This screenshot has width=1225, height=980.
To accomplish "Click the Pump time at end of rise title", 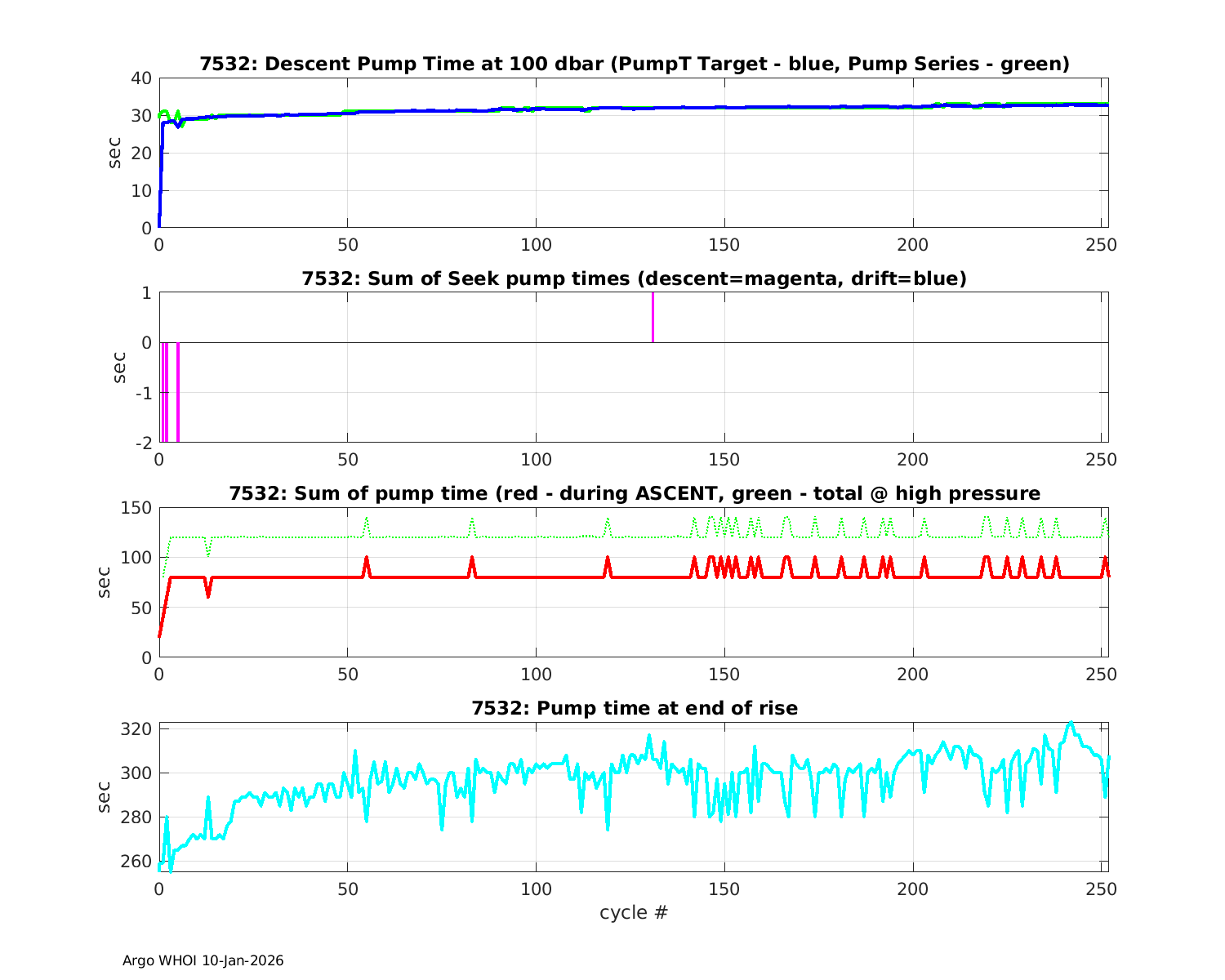I will (634, 708).
